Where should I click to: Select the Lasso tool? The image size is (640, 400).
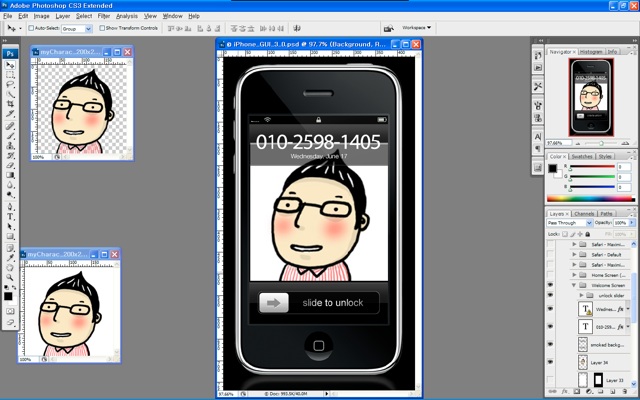coord(10,85)
